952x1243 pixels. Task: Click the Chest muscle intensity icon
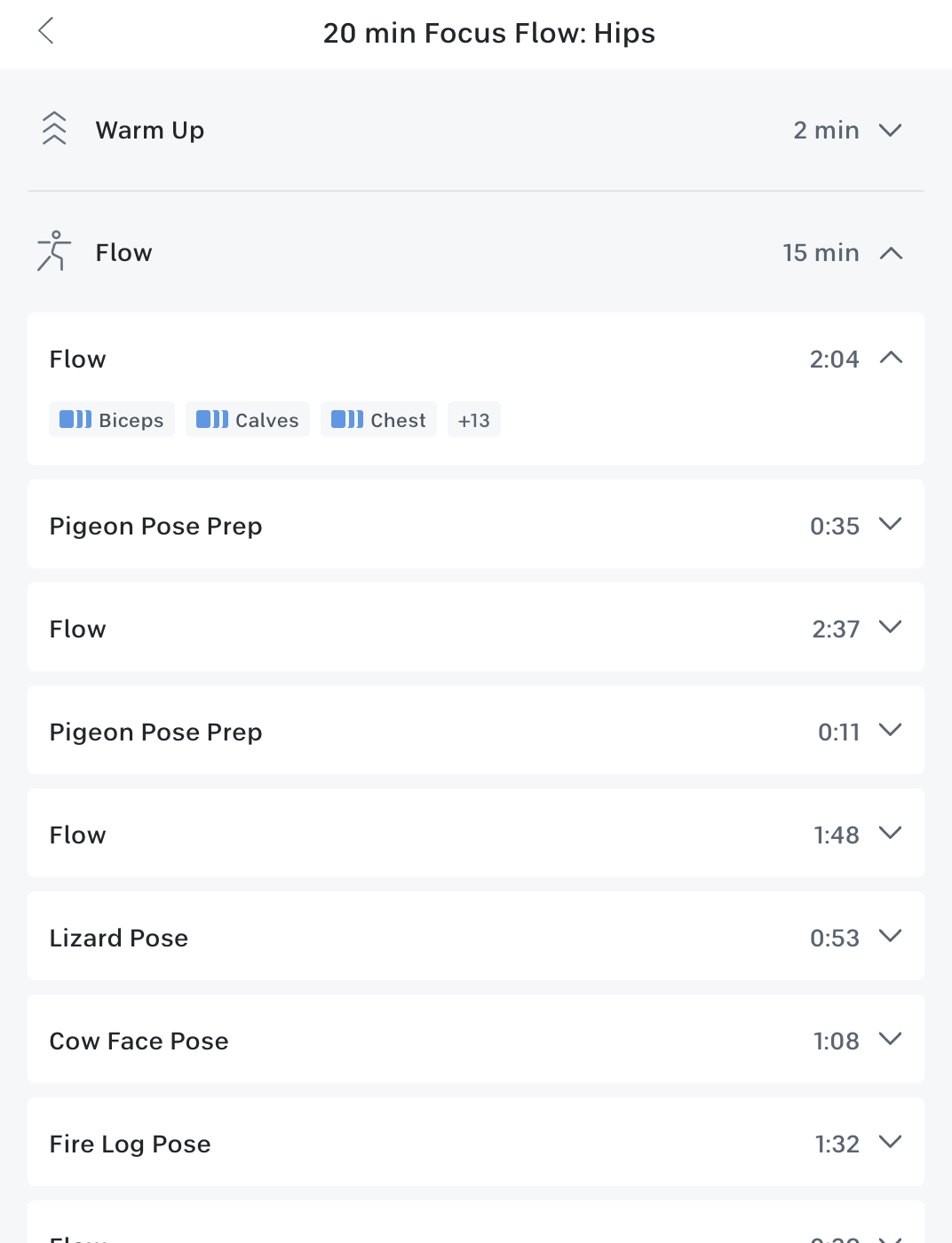pos(347,419)
